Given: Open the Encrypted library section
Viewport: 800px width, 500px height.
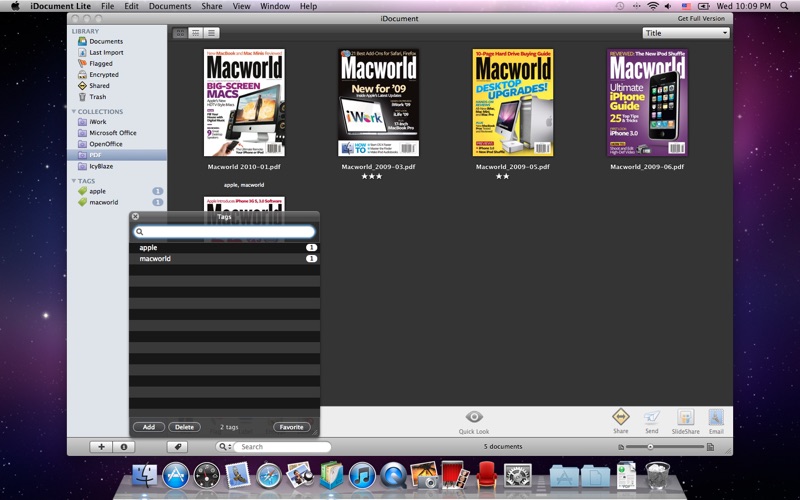Looking at the screenshot, I should [104, 74].
